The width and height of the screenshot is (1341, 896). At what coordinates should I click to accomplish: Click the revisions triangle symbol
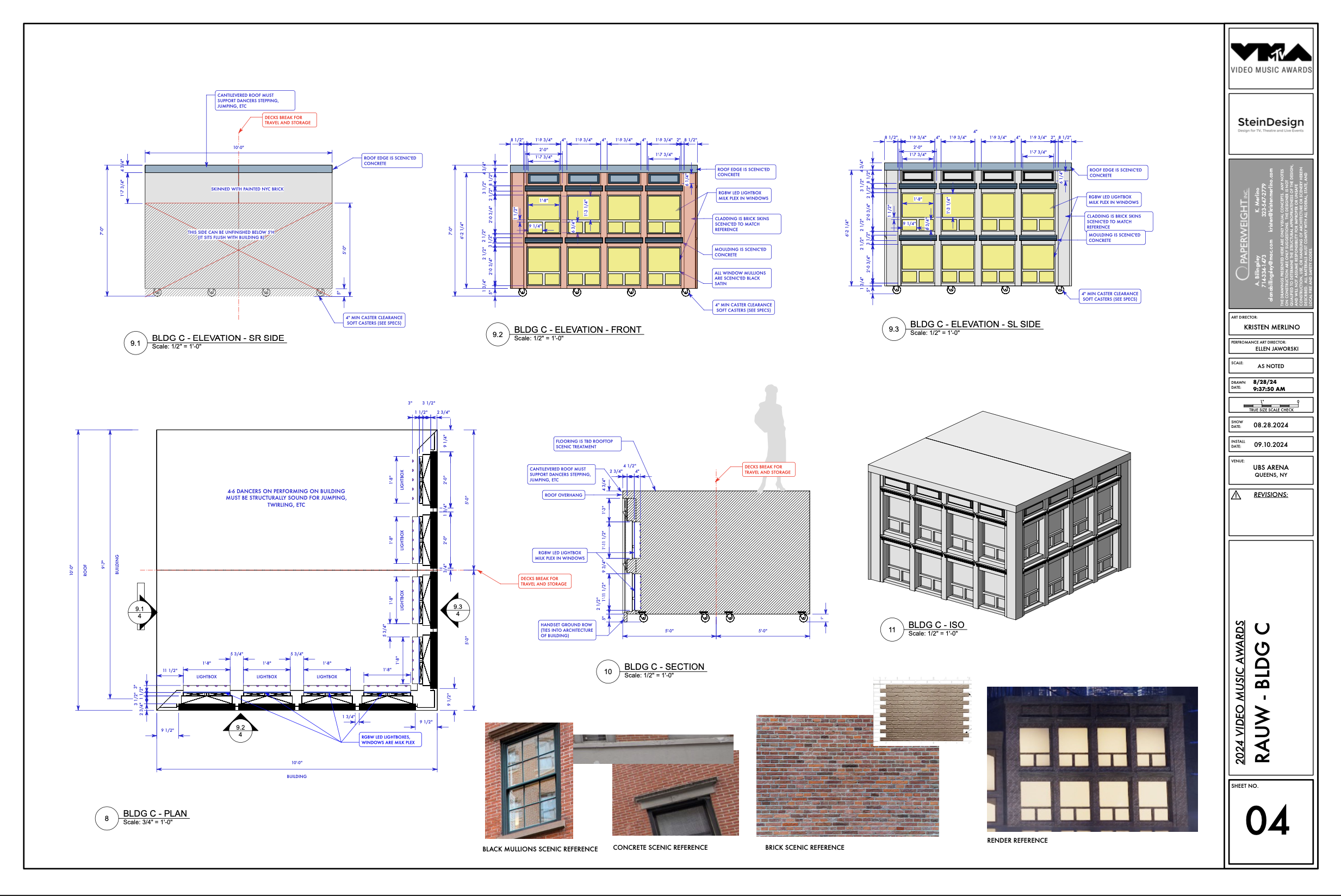(1236, 495)
